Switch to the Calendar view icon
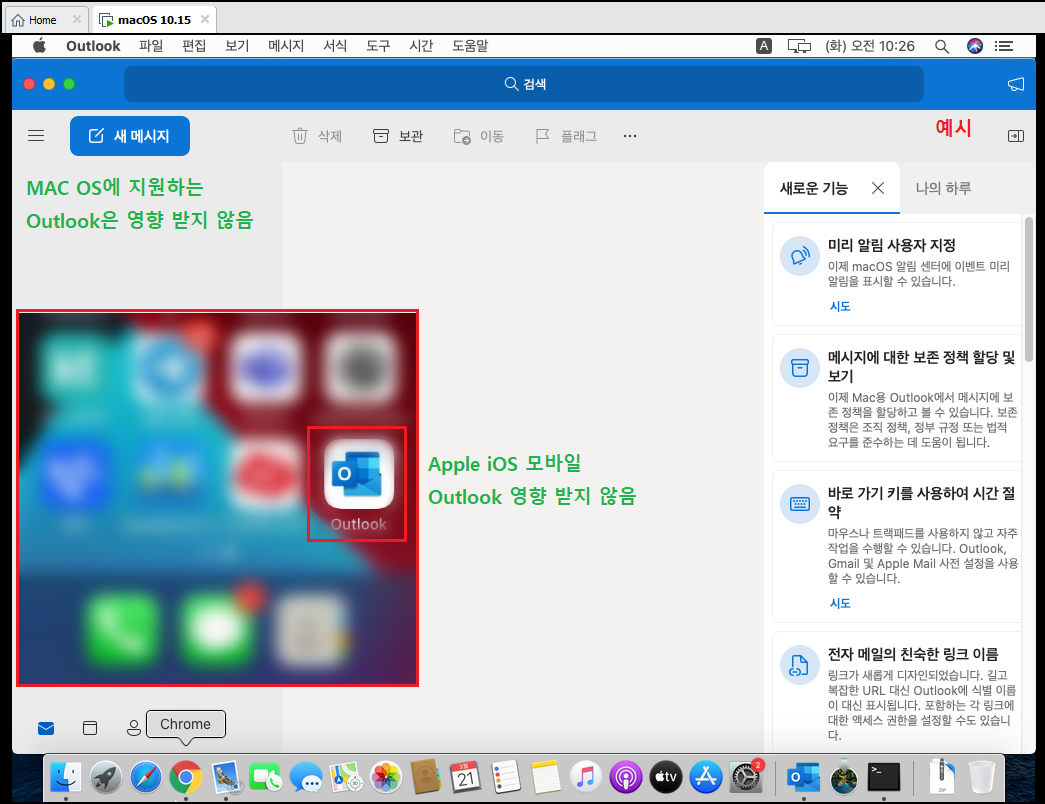This screenshot has width=1045, height=804. (x=90, y=728)
